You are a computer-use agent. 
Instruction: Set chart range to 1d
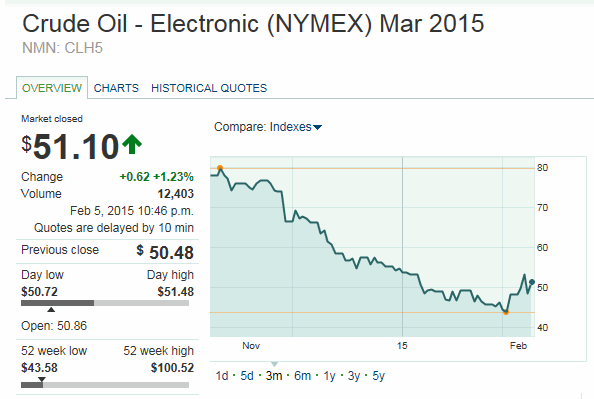click(222, 376)
